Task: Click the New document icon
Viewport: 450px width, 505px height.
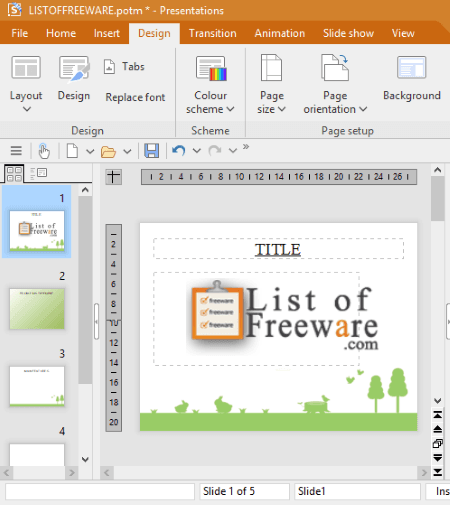Action: tap(72, 151)
